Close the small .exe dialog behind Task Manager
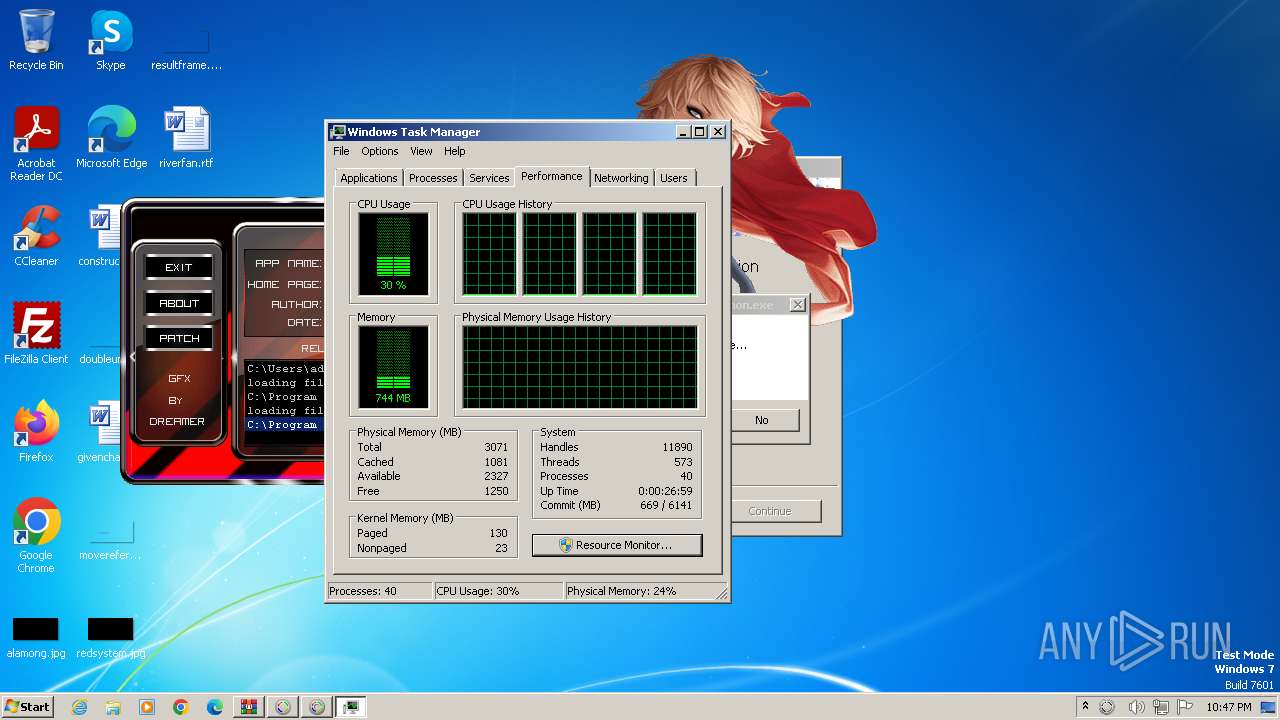 (797, 305)
